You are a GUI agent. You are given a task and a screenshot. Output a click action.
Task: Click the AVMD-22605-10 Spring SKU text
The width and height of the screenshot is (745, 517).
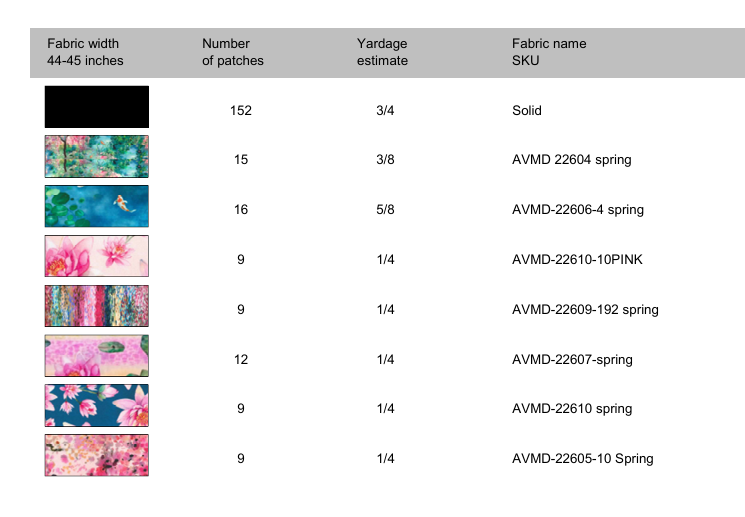(582, 459)
